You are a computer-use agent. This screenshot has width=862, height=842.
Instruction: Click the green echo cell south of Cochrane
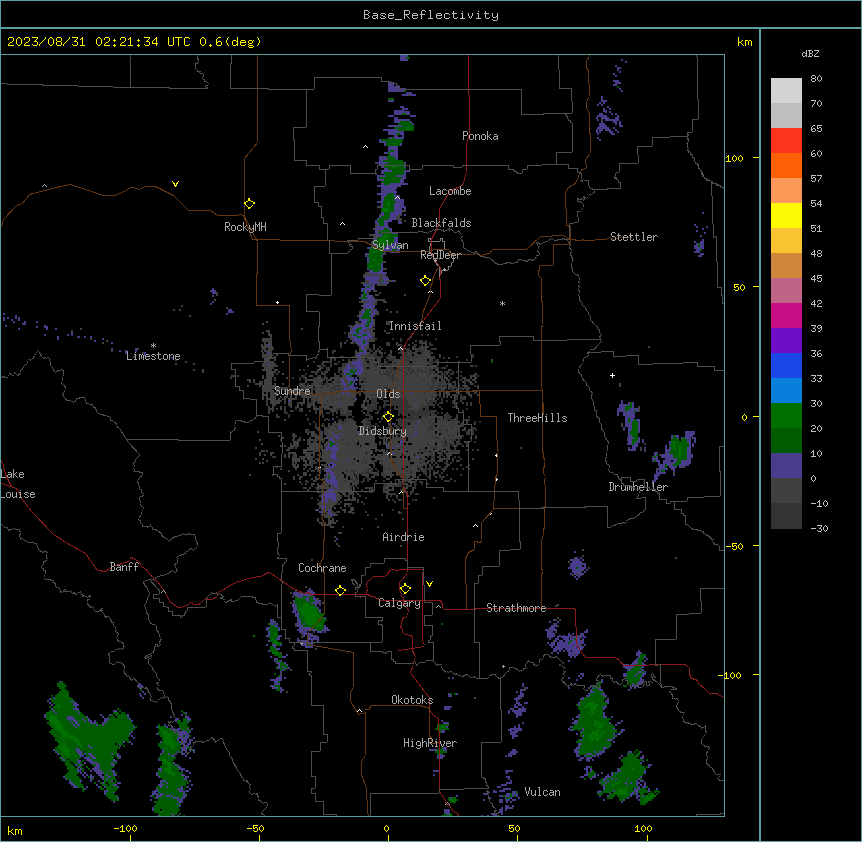[309, 612]
